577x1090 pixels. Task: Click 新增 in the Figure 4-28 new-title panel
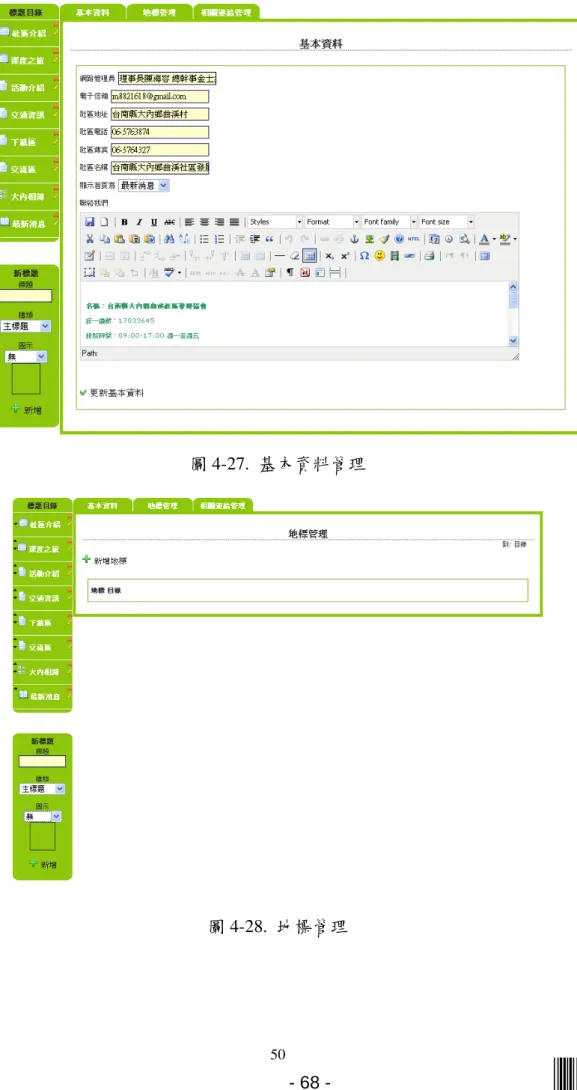point(42,864)
